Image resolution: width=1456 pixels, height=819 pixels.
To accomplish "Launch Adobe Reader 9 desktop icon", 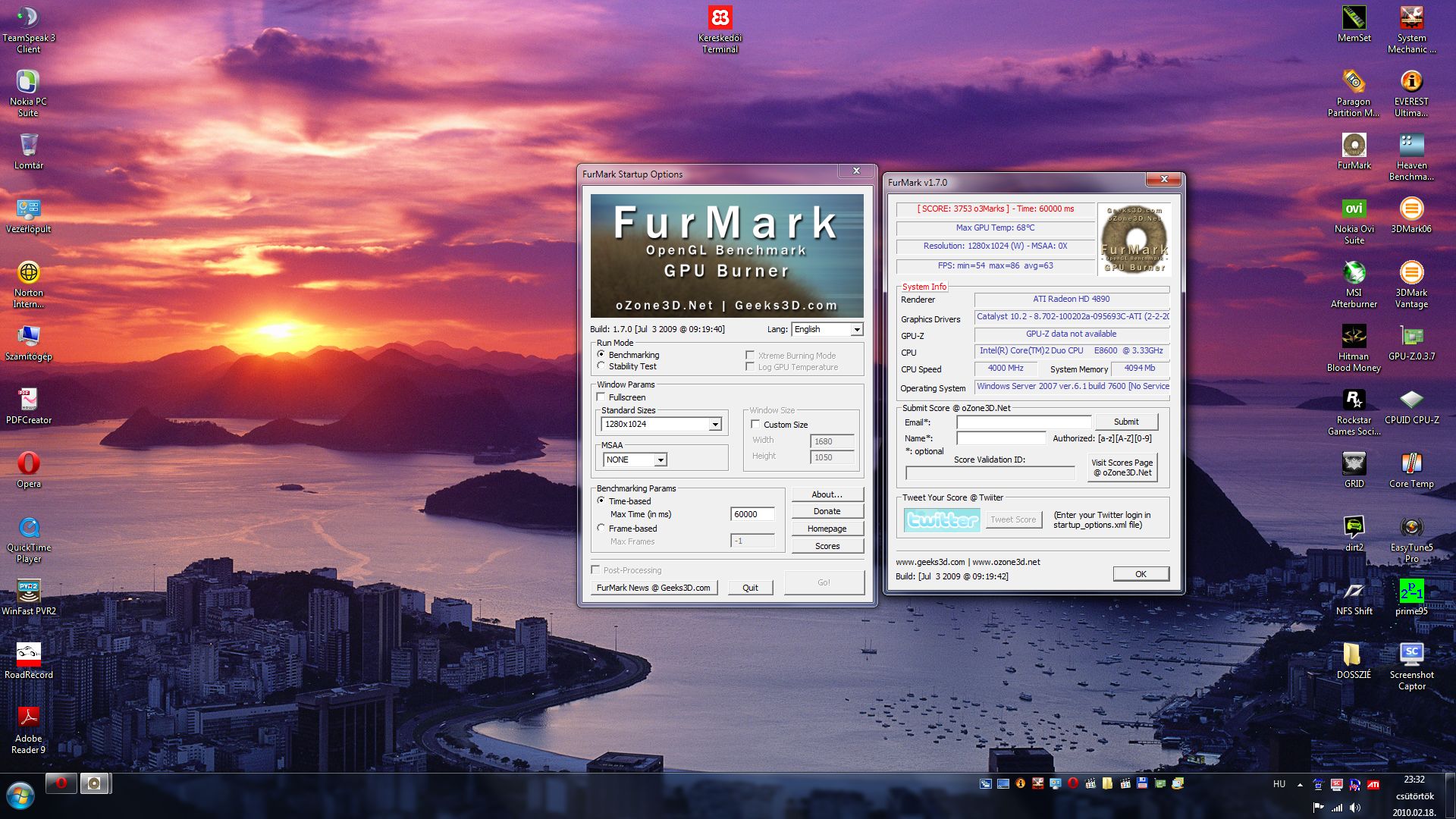I will [x=28, y=731].
